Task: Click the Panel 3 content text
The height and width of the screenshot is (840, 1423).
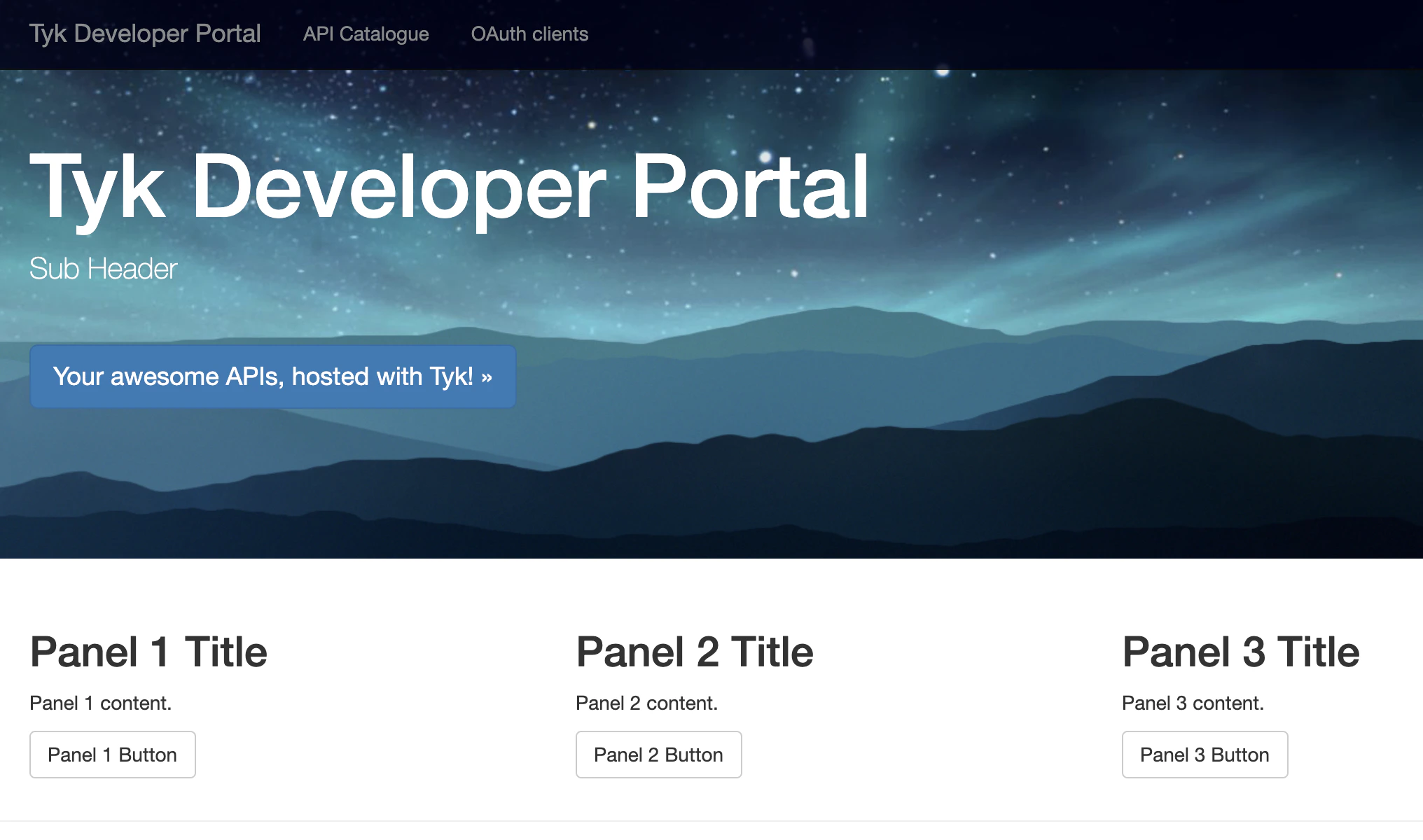Action: tap(1193, 703)
